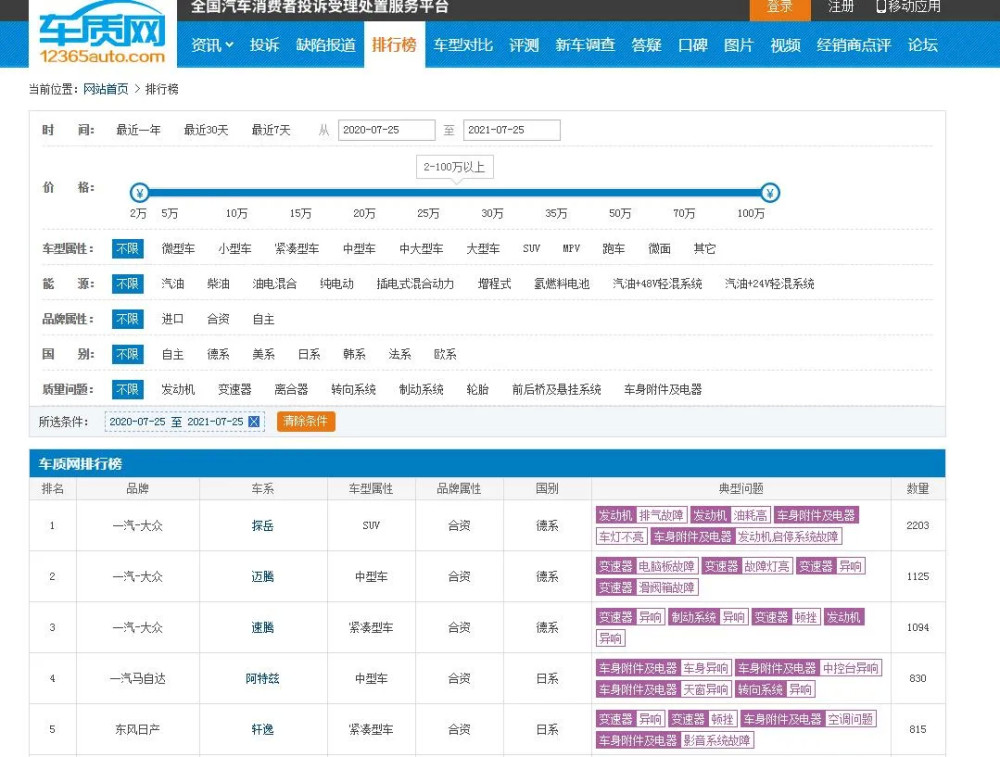Viewport: 1000px width, 757px height.
Task: Select MPV vehicle type filter
Action: 571,249
